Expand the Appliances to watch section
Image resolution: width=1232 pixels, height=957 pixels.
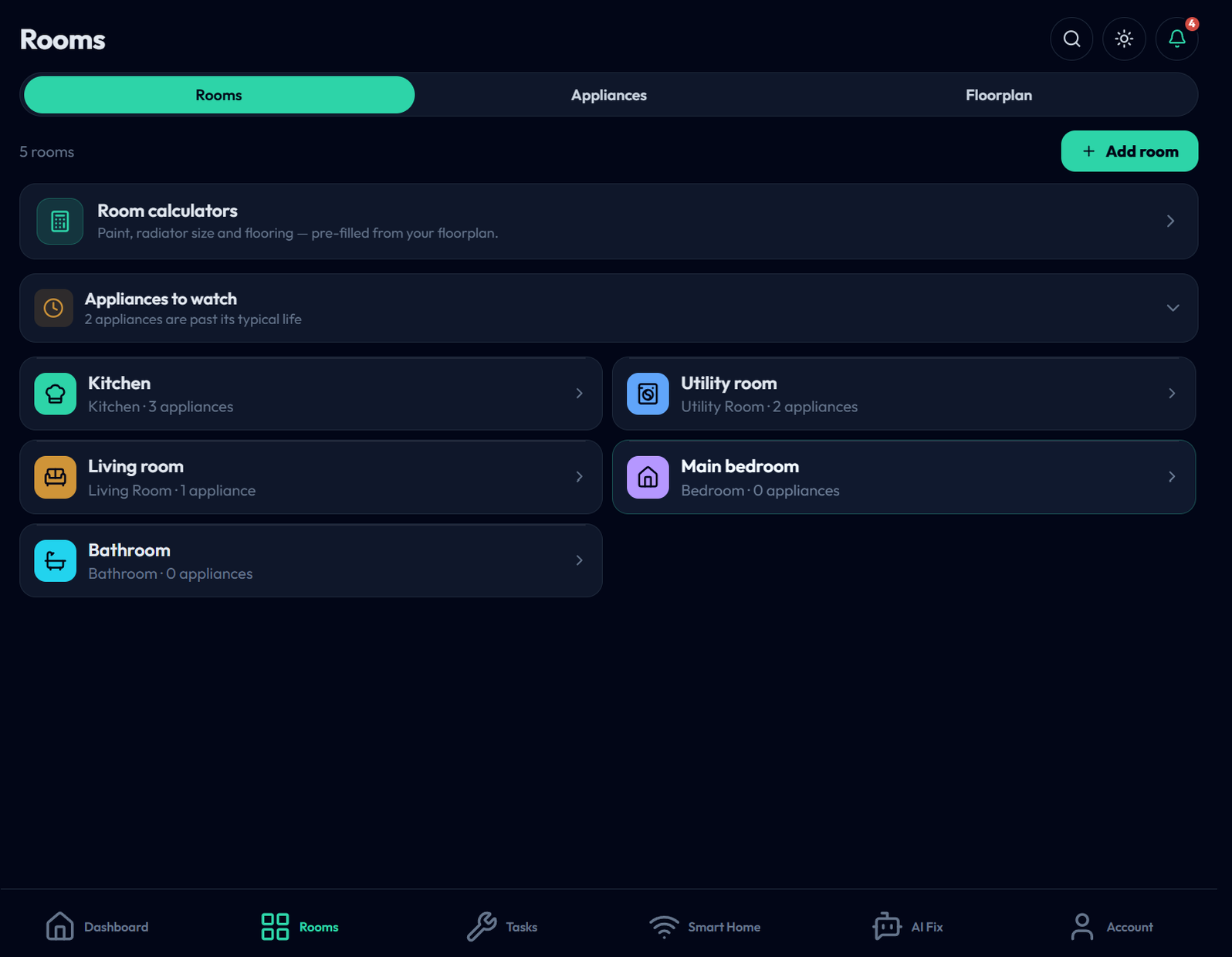click(x=1173, y=308)
